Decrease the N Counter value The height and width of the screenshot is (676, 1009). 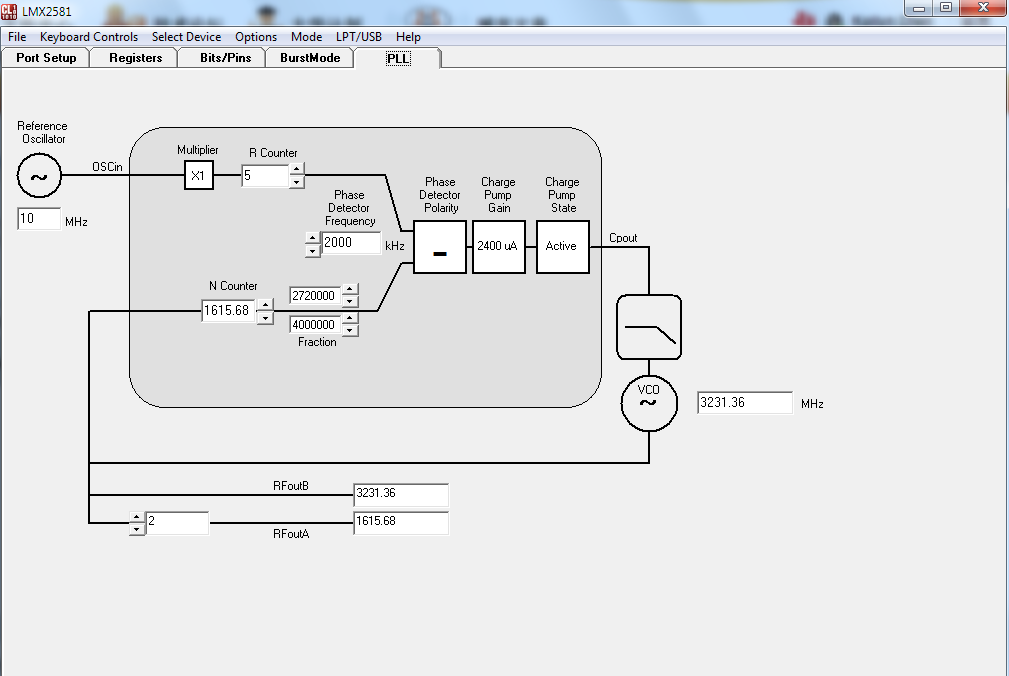(265, 318)
